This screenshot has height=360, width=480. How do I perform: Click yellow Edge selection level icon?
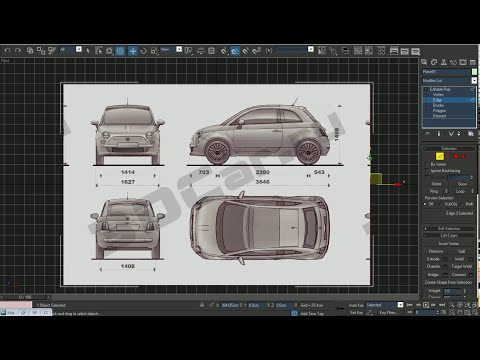click(x=440, y=156)
